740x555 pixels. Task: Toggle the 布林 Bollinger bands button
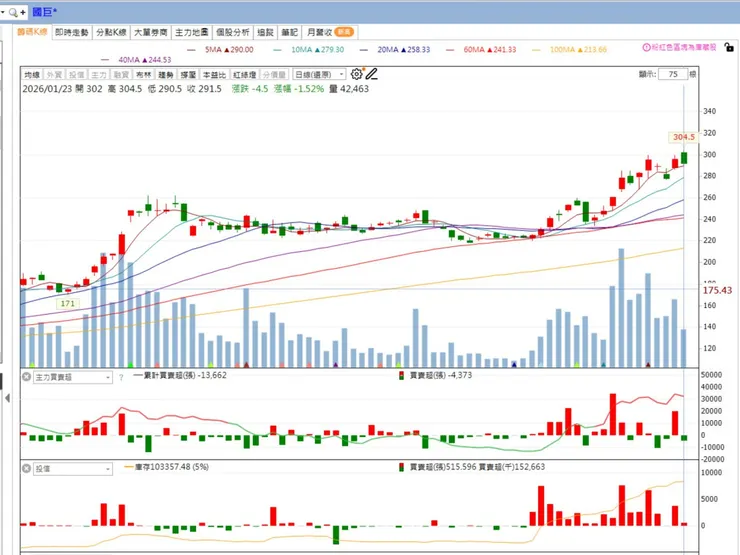click(x=143, y=75)
